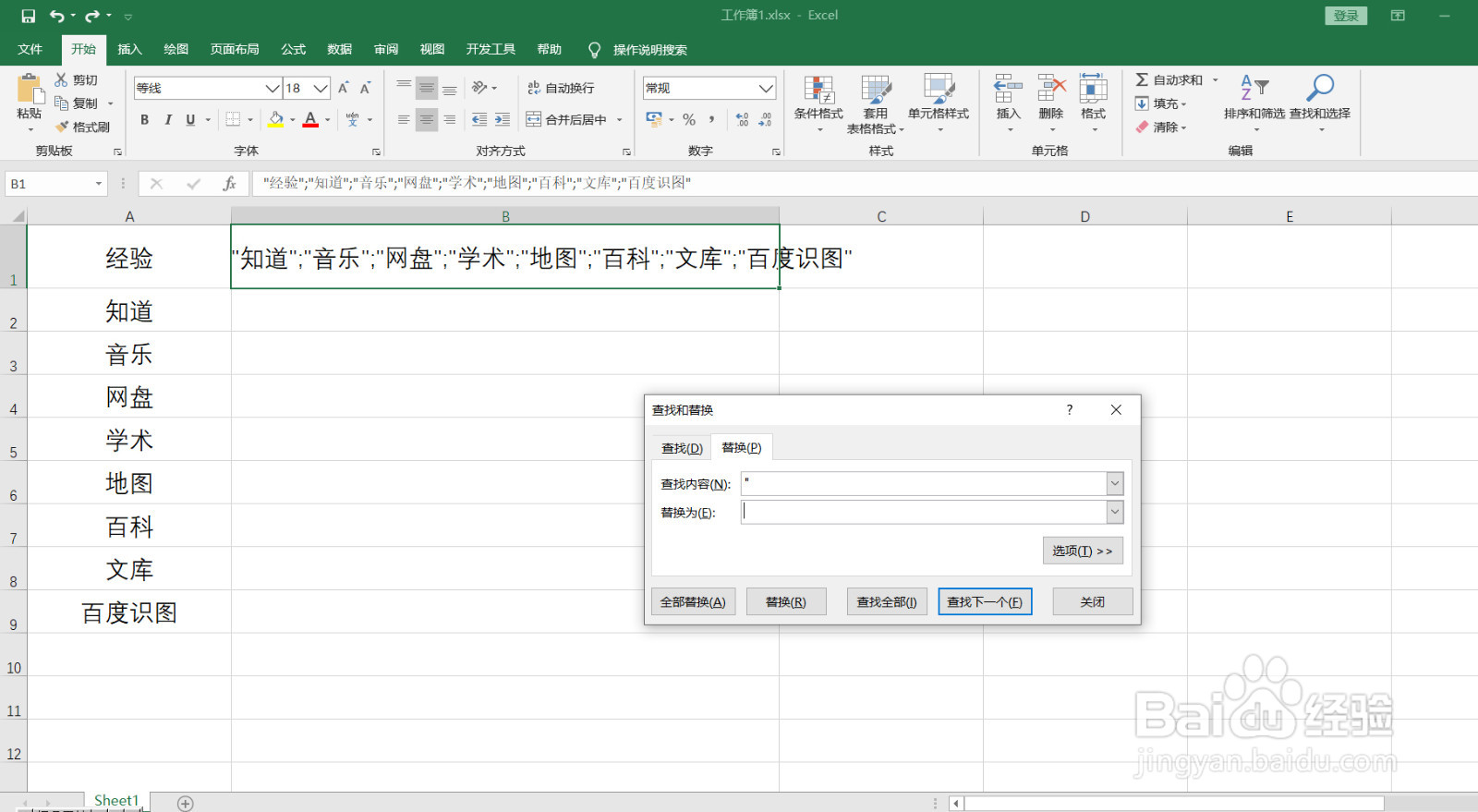Viewport: 1478px width, 812px height.
Task: Click 查找全部 button
Action: (x=887, y=601)
